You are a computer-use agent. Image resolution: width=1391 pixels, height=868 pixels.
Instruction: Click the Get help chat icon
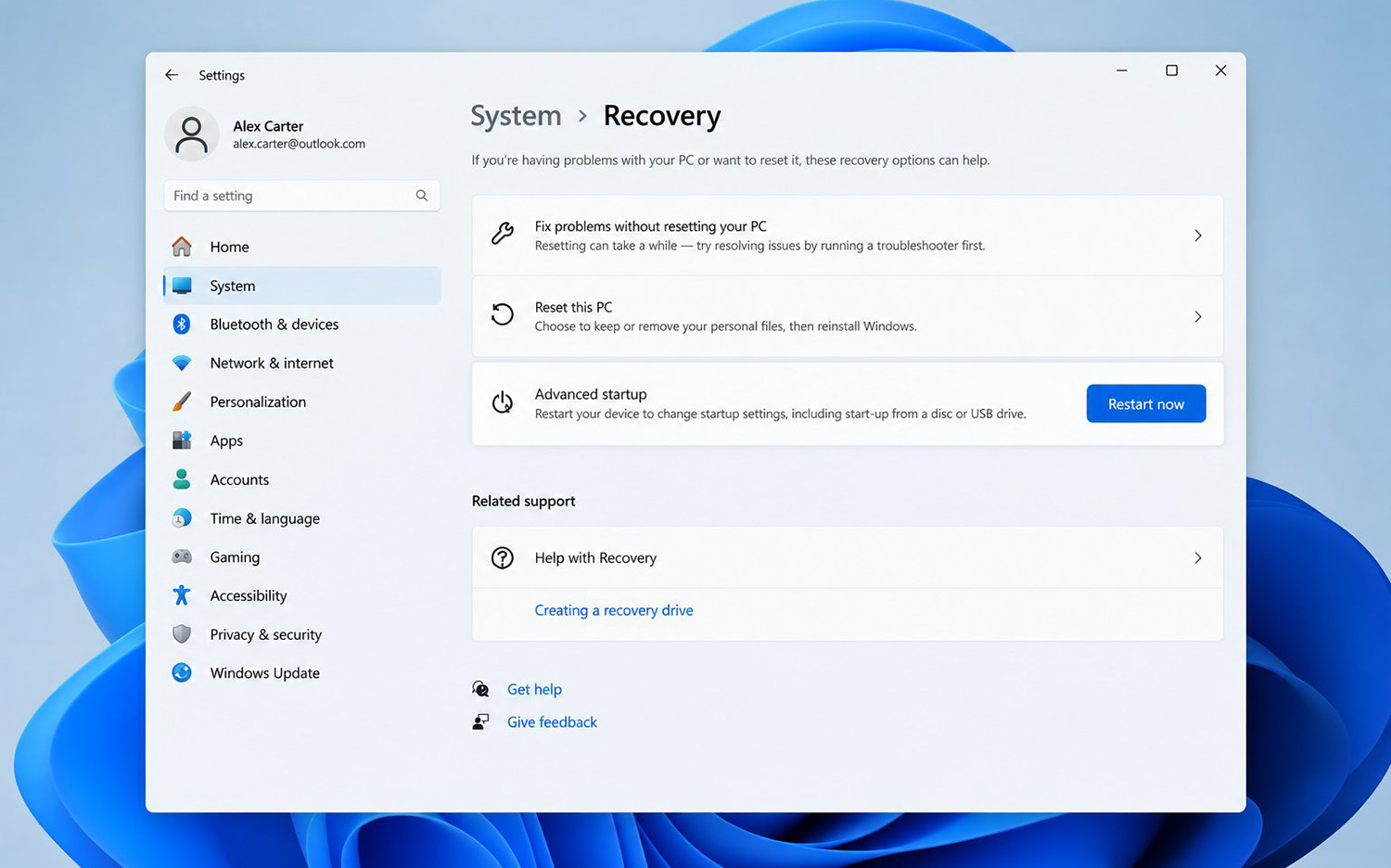480,689
